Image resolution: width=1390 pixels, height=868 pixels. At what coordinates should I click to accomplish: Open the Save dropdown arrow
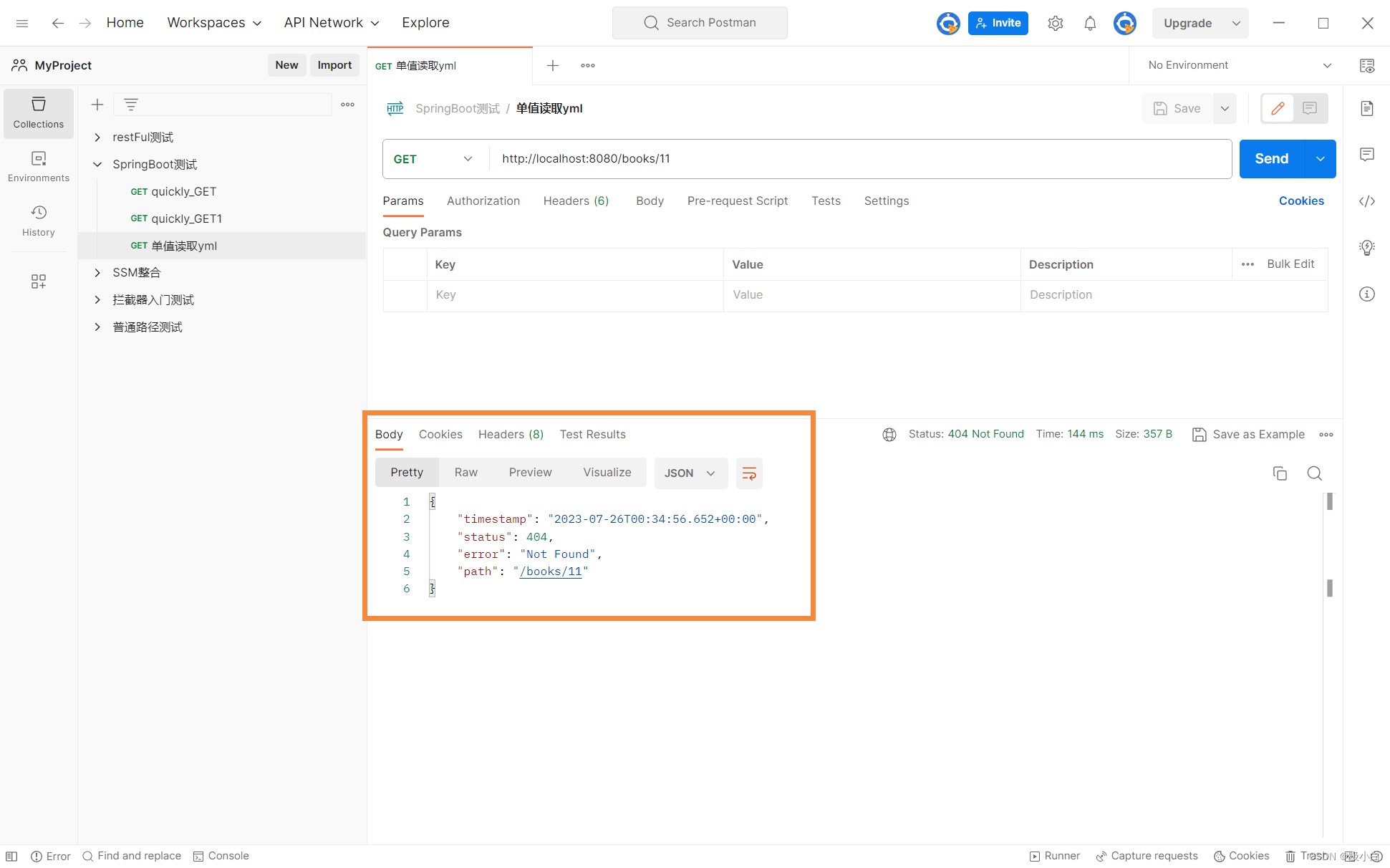[x=1225, y=108]
